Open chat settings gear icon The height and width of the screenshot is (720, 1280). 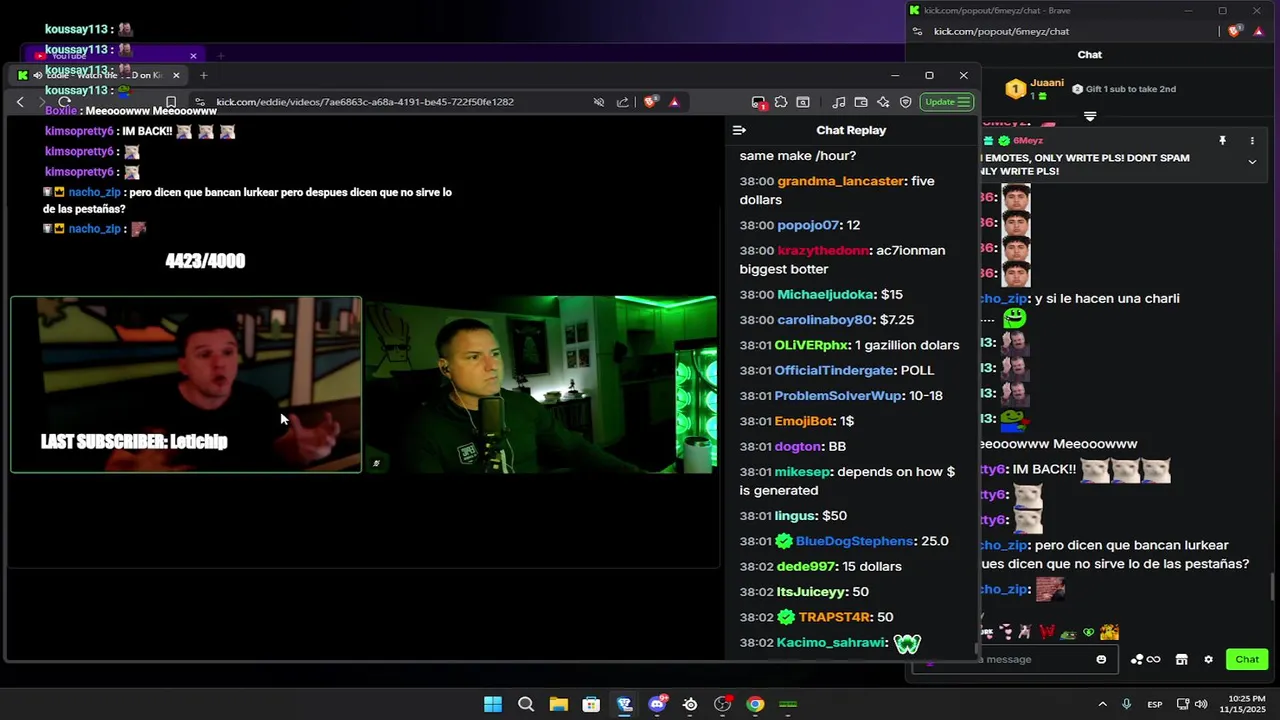coord(1208,659)
